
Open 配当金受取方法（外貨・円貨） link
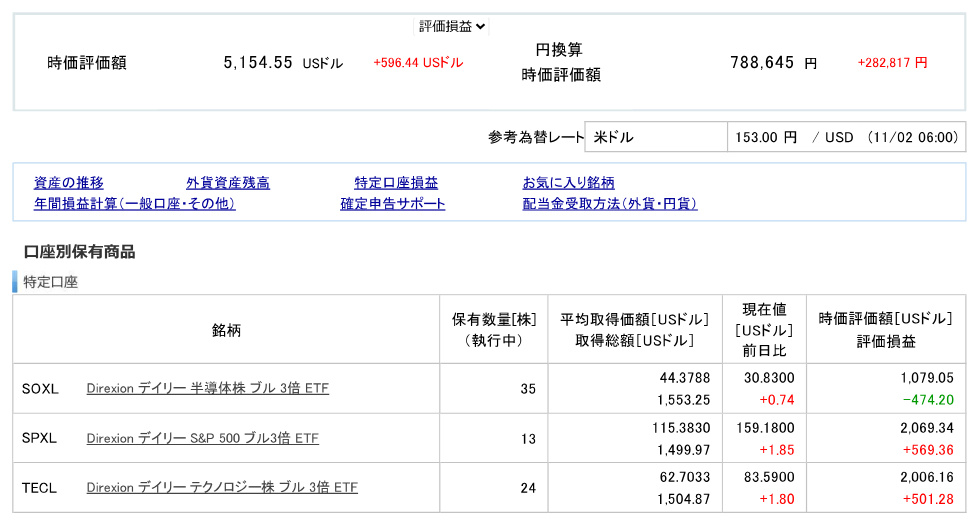tap(610, 204)
